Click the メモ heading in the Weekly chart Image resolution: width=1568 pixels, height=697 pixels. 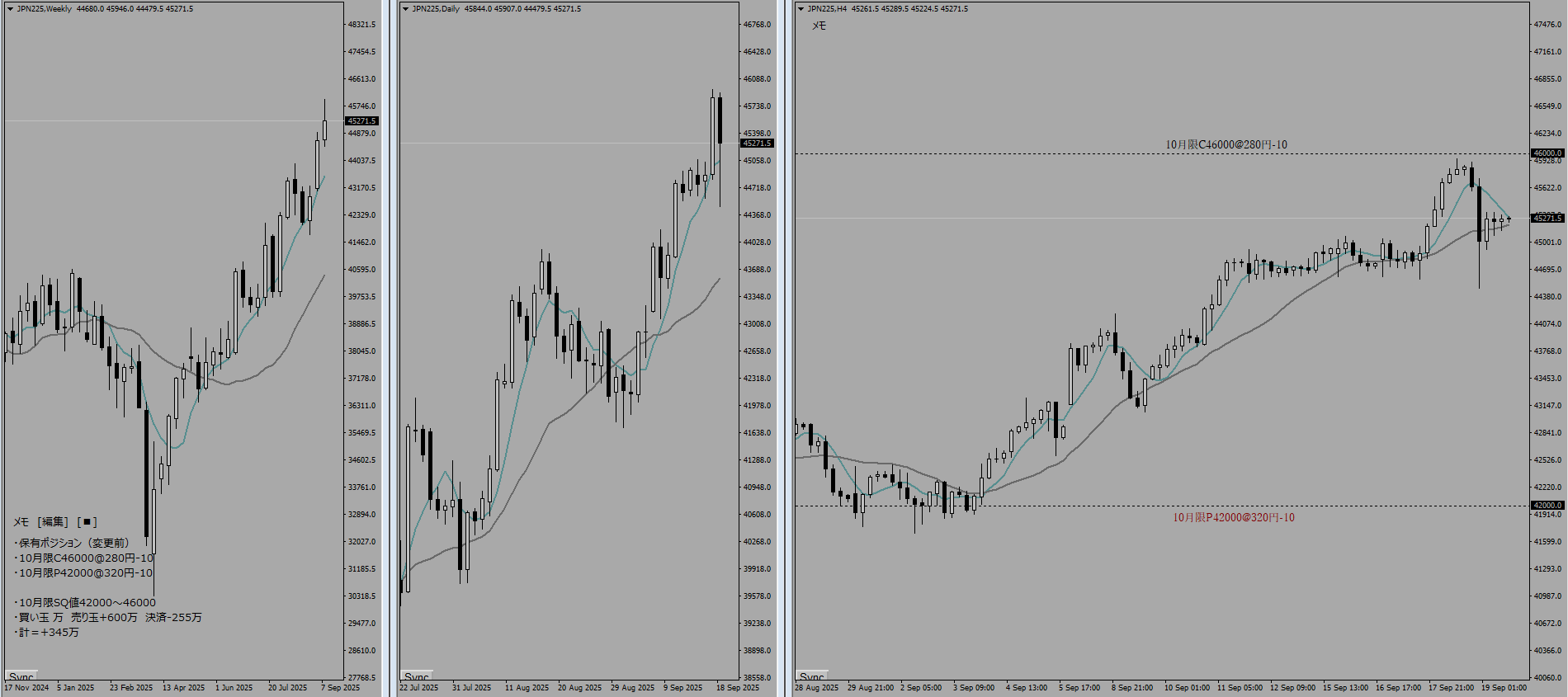[x=21, y=521]
